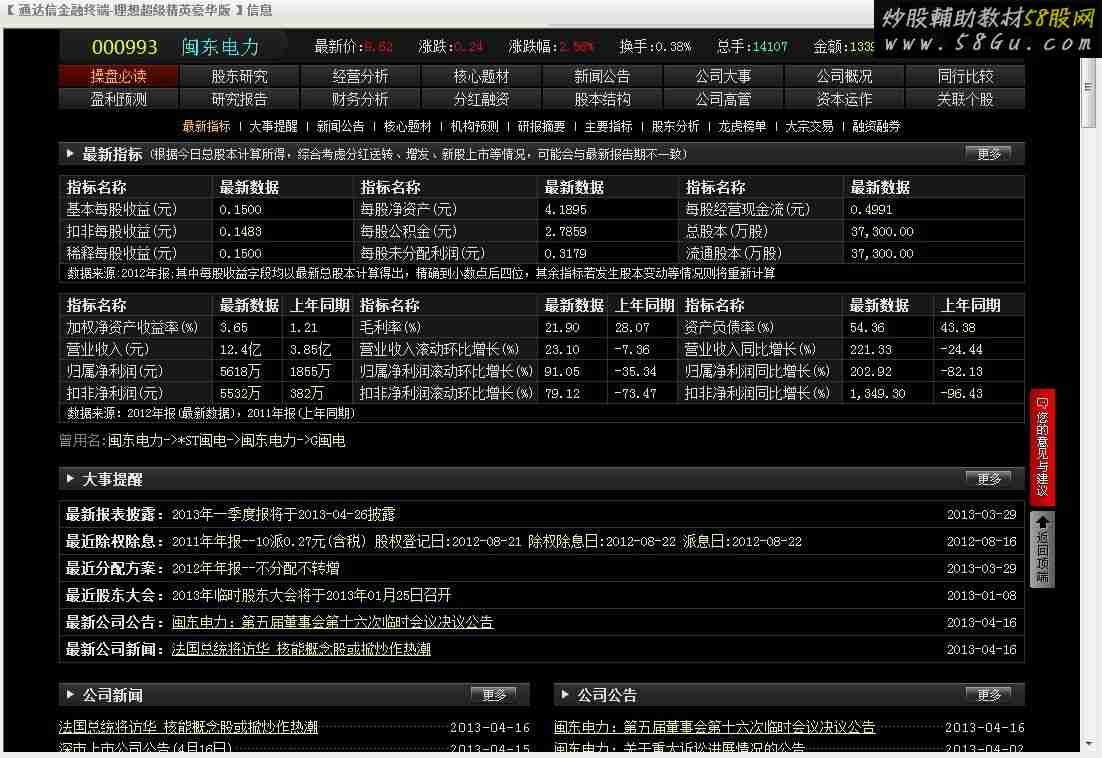Open 经营分析 tab
Image resolution: width=1102 pixels, height=758 pixels.
point(361,76)
